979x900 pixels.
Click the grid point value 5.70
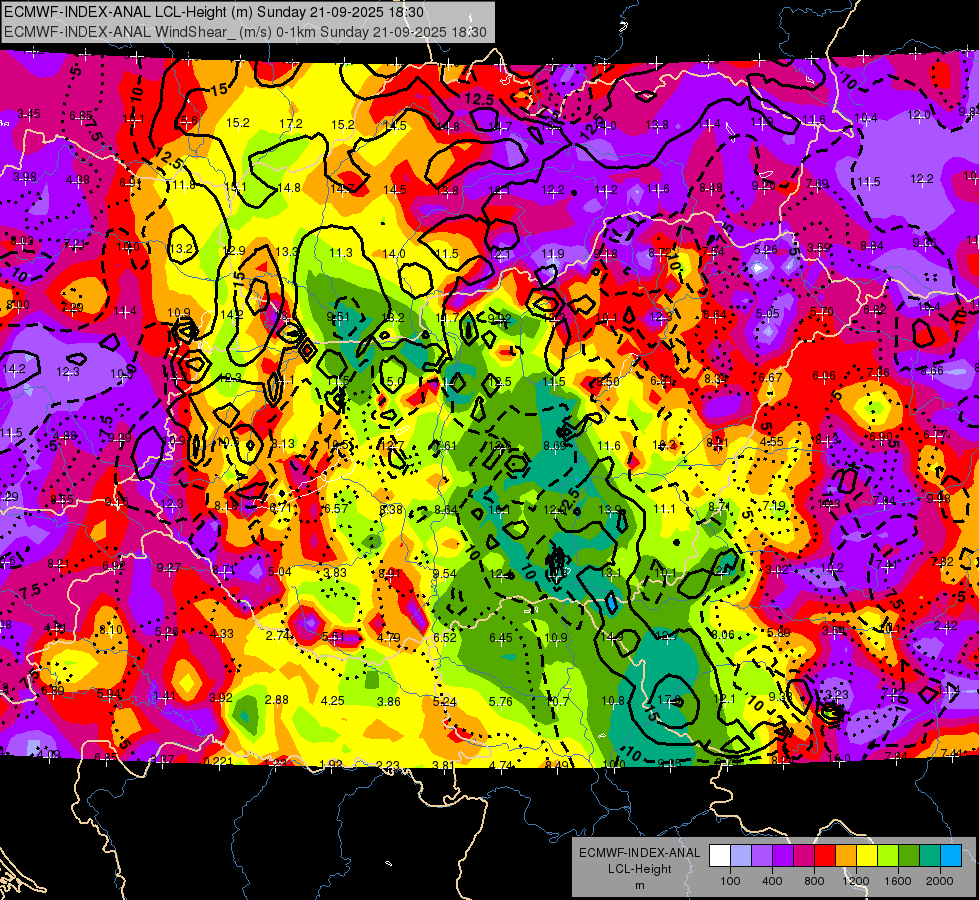(x=822, y=312)
